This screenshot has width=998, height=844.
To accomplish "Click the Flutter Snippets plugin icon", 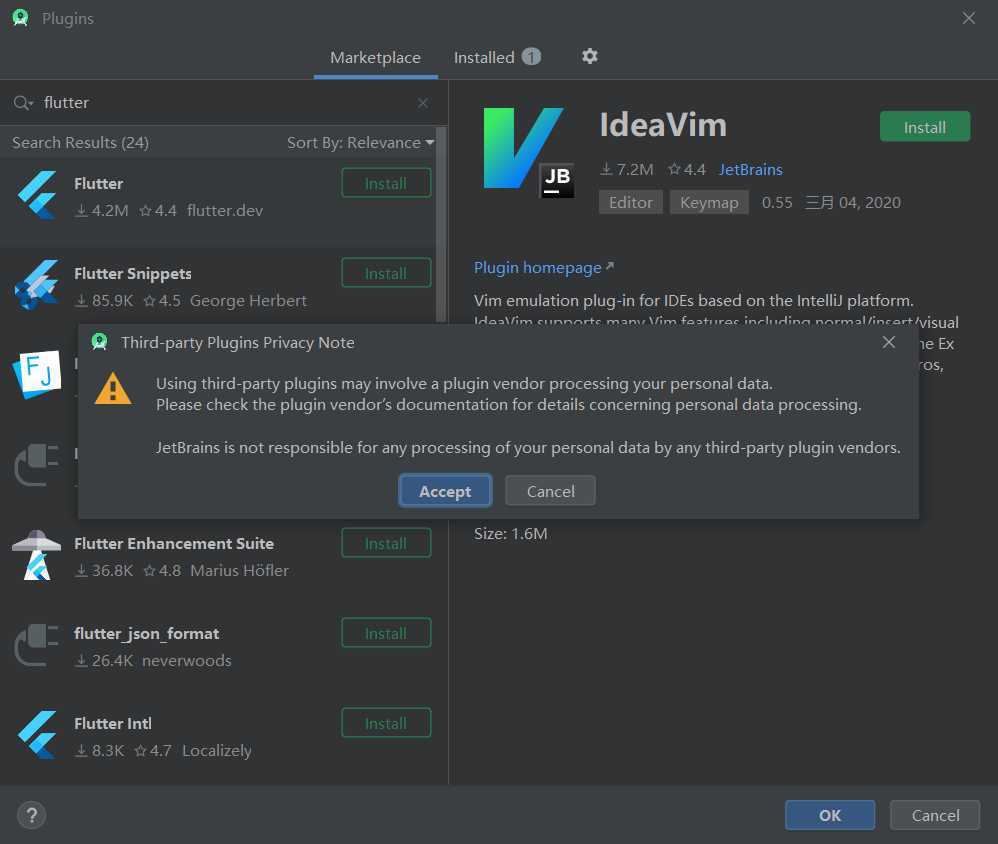I will point(36,285).
